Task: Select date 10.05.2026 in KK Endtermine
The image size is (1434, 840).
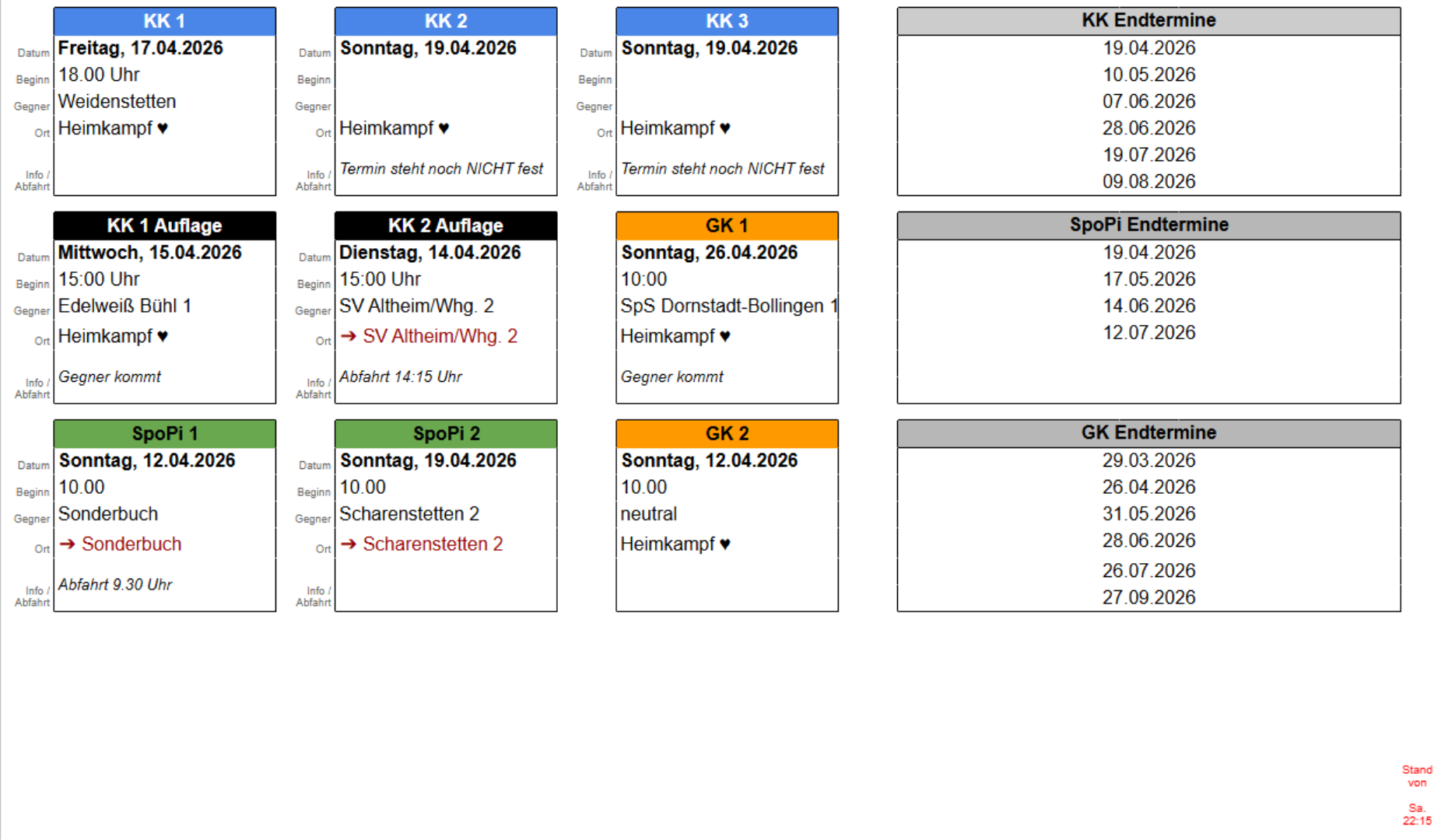Action: click(1148, 75)
